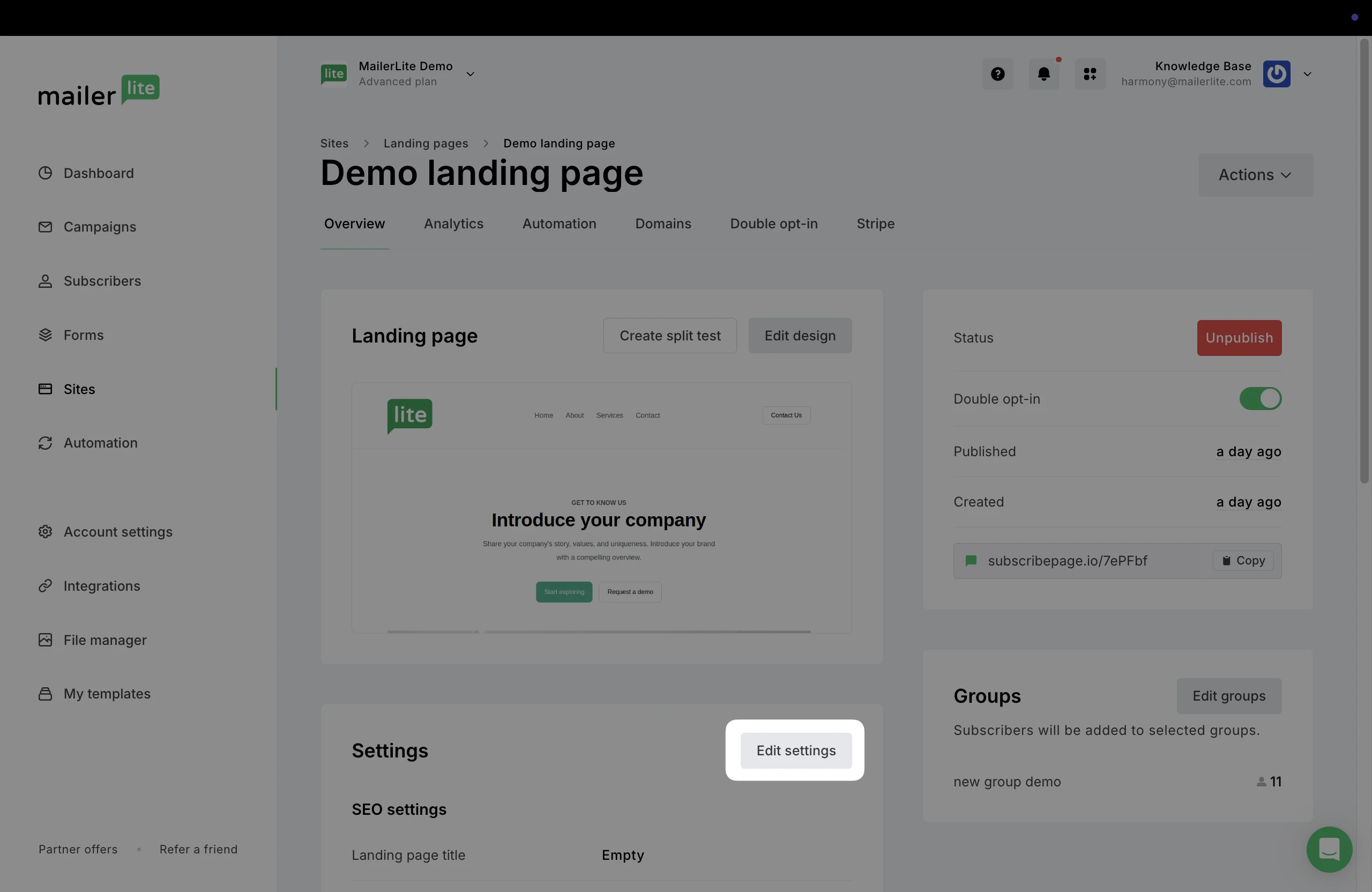The width and height of the screenshot is (1372, 892).
Task: Expand the MailerLite Demo account switcher
Action: [x=470, y=74]
